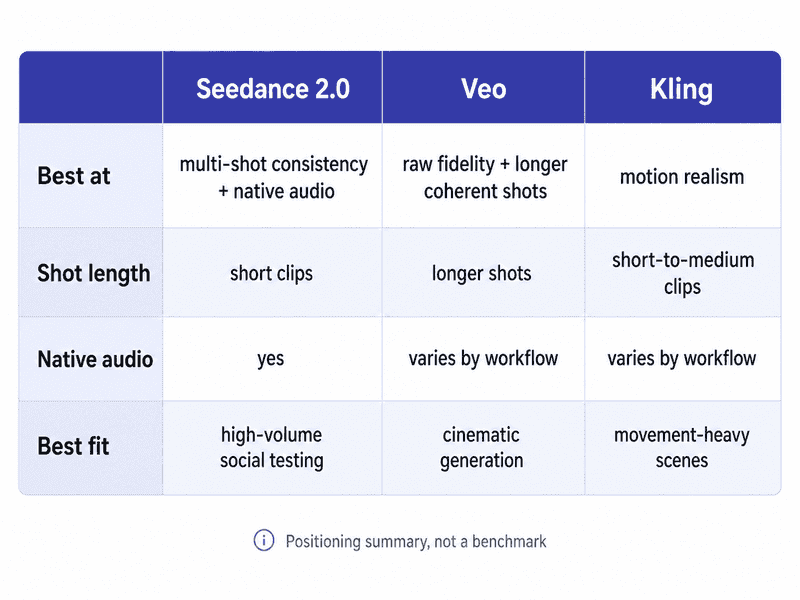Click the yes cell under Seedance 2.0
Screen dimensions: 800x600
(x=270, y=359)
